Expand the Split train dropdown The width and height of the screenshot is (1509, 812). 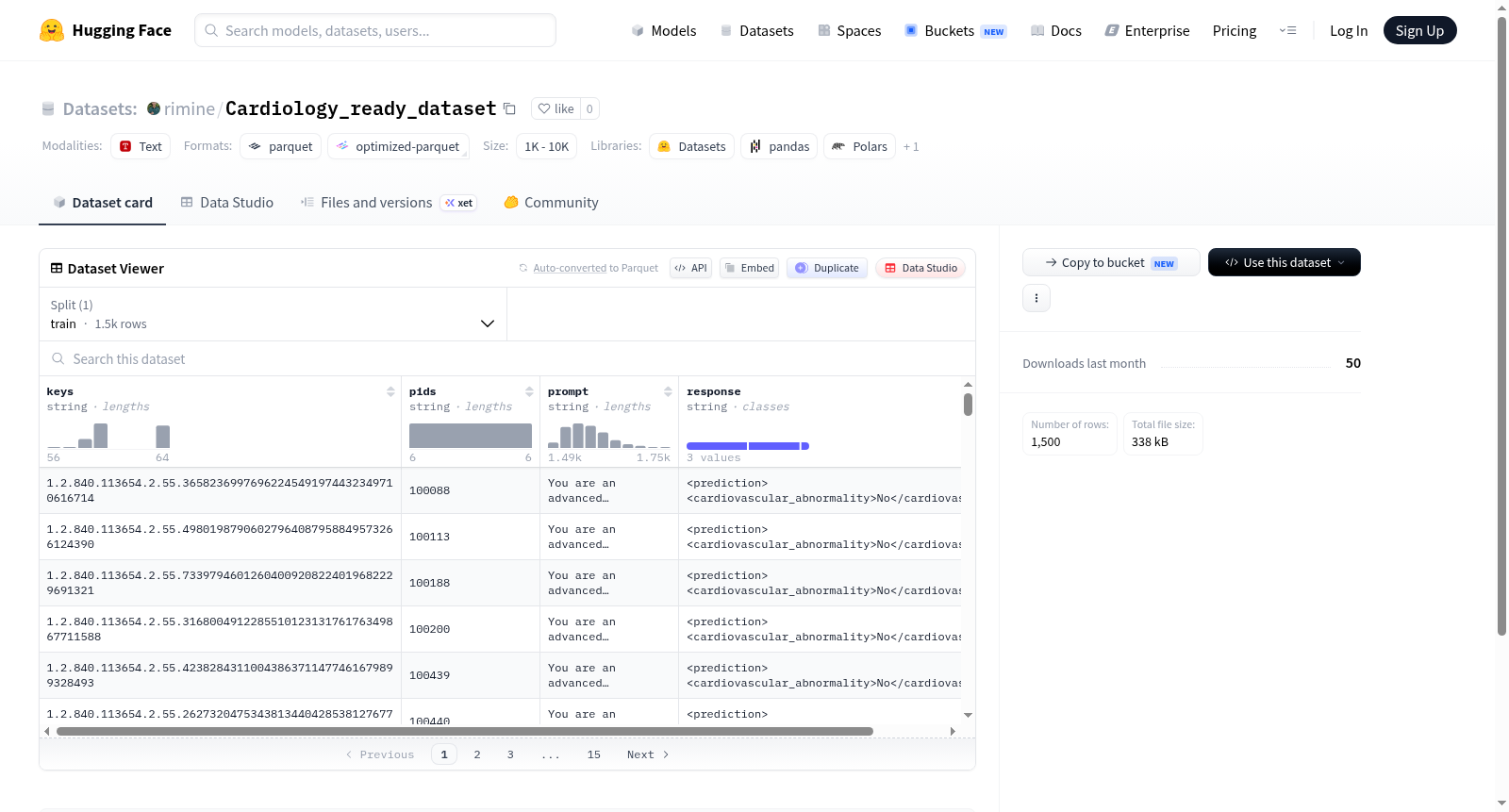click(x=273, y=314)
